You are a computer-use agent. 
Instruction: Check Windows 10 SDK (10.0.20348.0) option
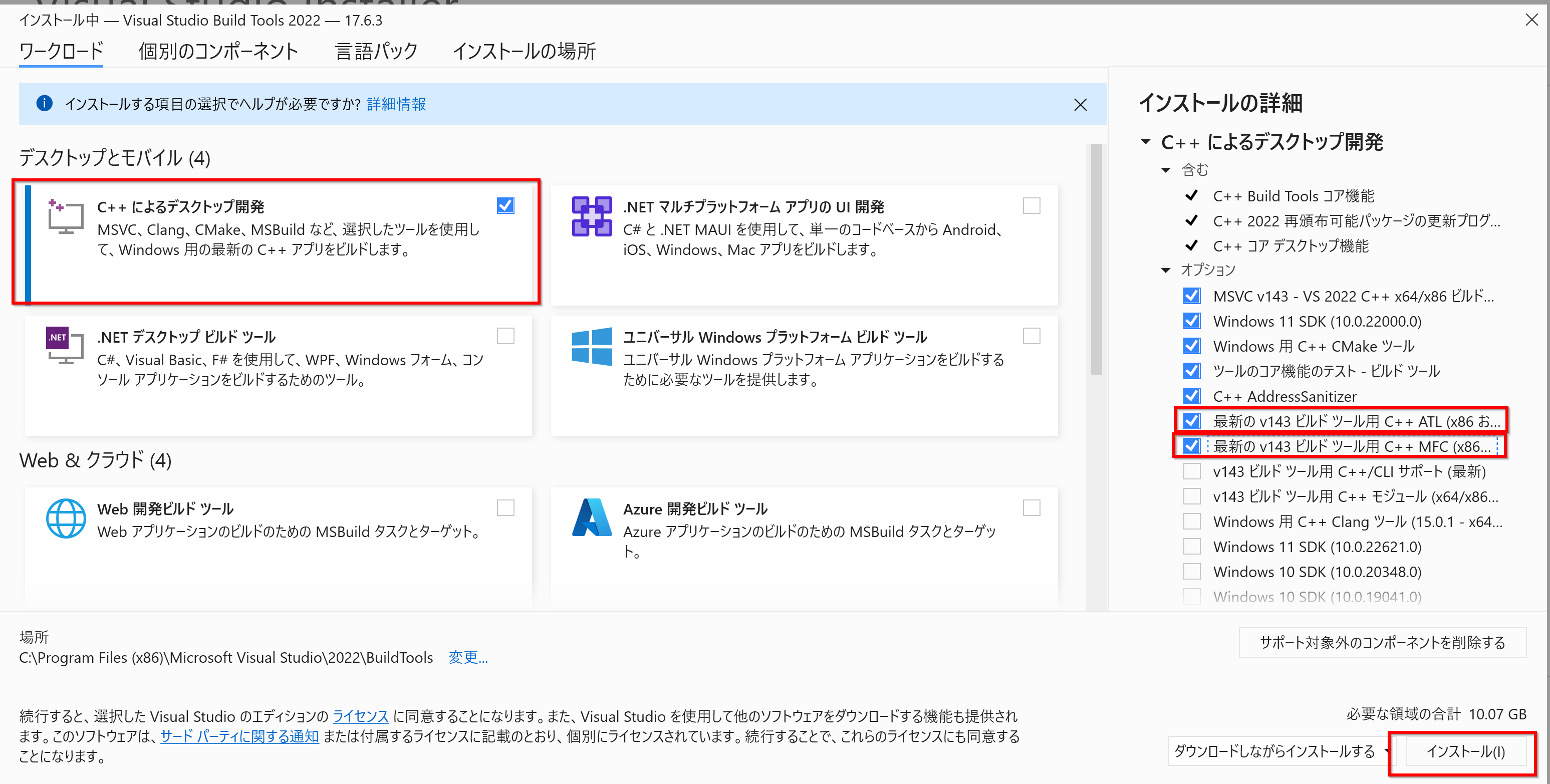coord(1191,571)
